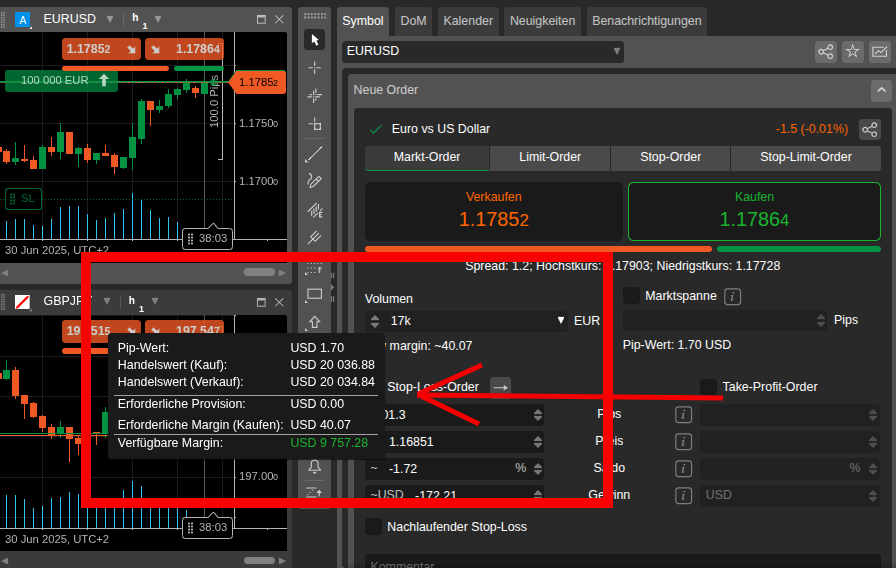The height and width of the screenshot is (568, 896).
Task: Click the EURUSD chart quick buy 1.17864 button
Action: pos(184,49)
